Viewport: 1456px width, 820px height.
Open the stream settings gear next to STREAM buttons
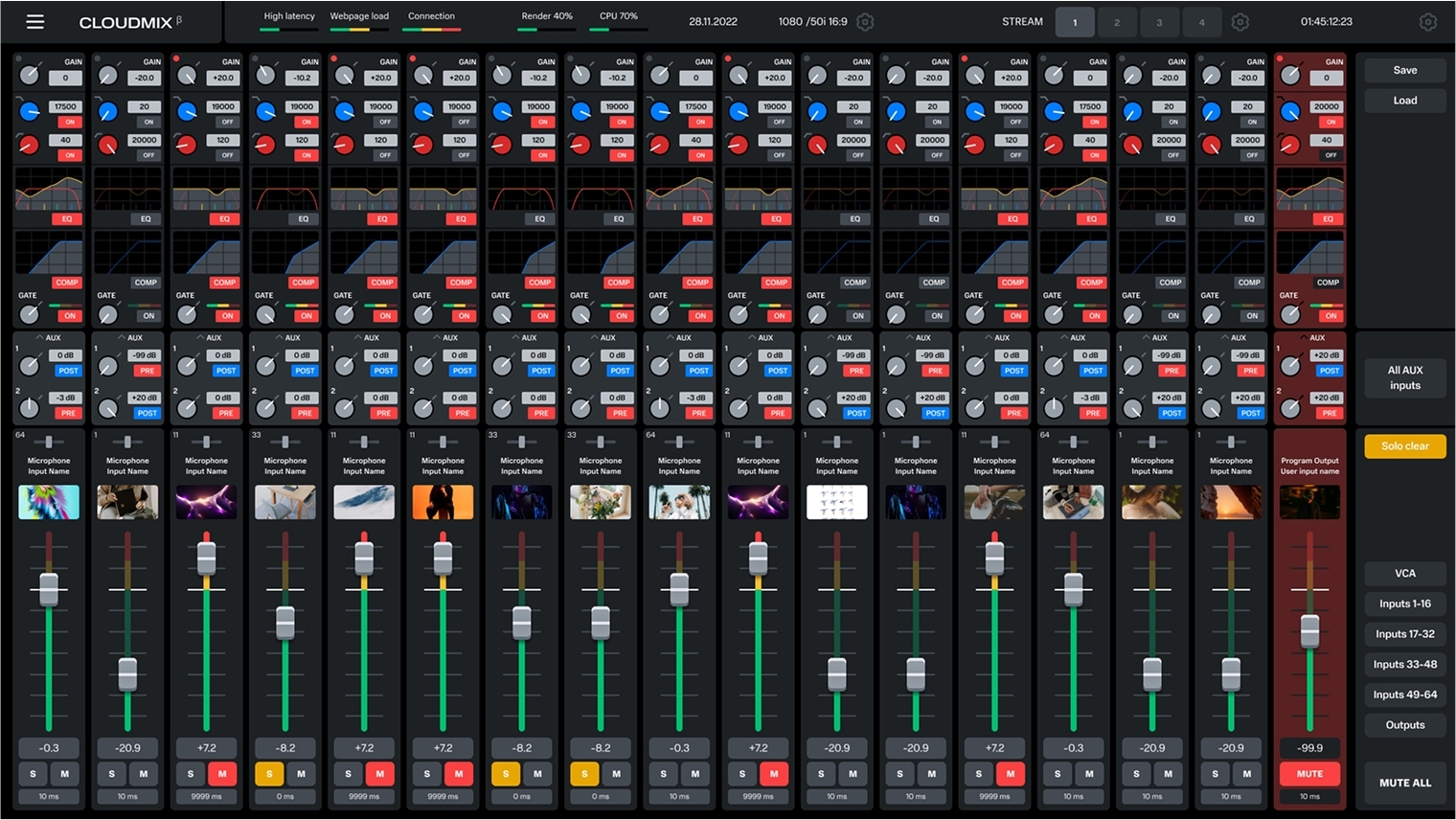[1240, 21]
